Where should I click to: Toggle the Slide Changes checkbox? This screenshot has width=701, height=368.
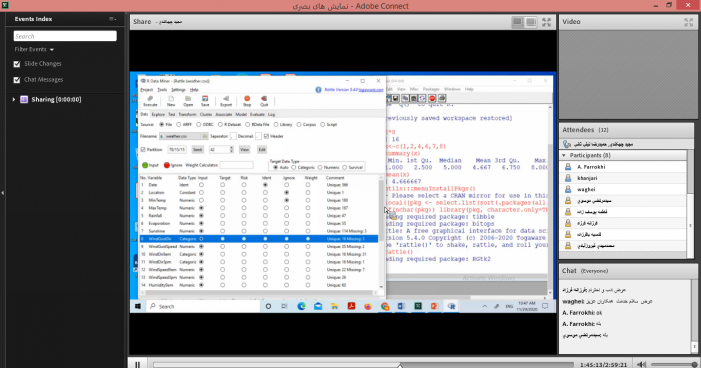tap(17, 64)
